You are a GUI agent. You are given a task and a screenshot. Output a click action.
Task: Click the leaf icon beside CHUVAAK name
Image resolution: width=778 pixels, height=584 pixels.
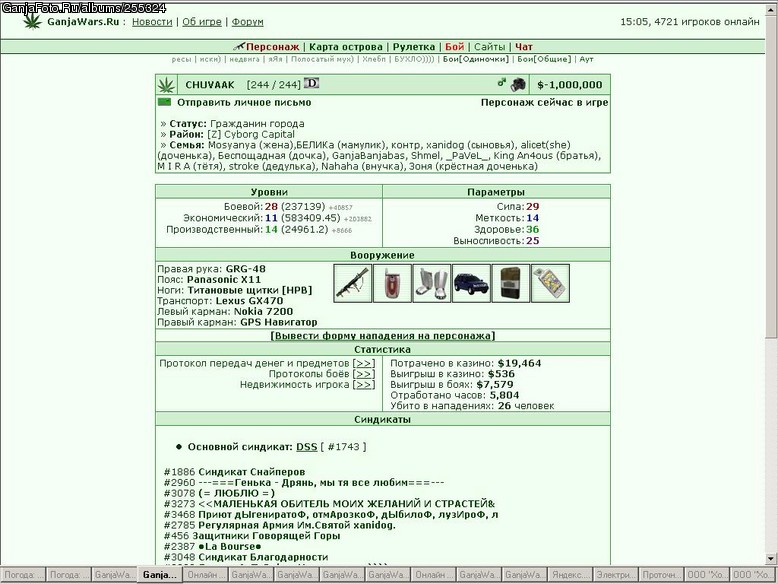tap(166, 85)
